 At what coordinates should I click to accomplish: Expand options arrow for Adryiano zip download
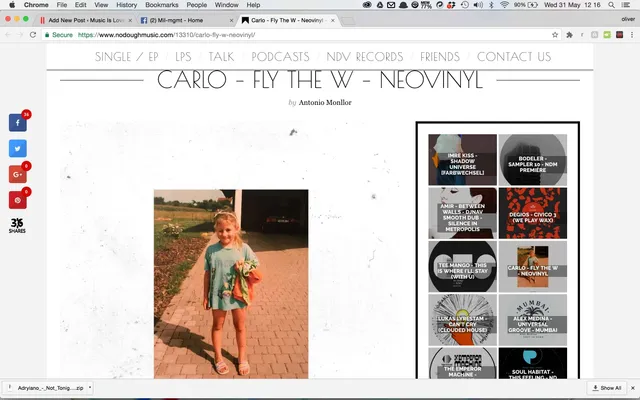(90, 388)
